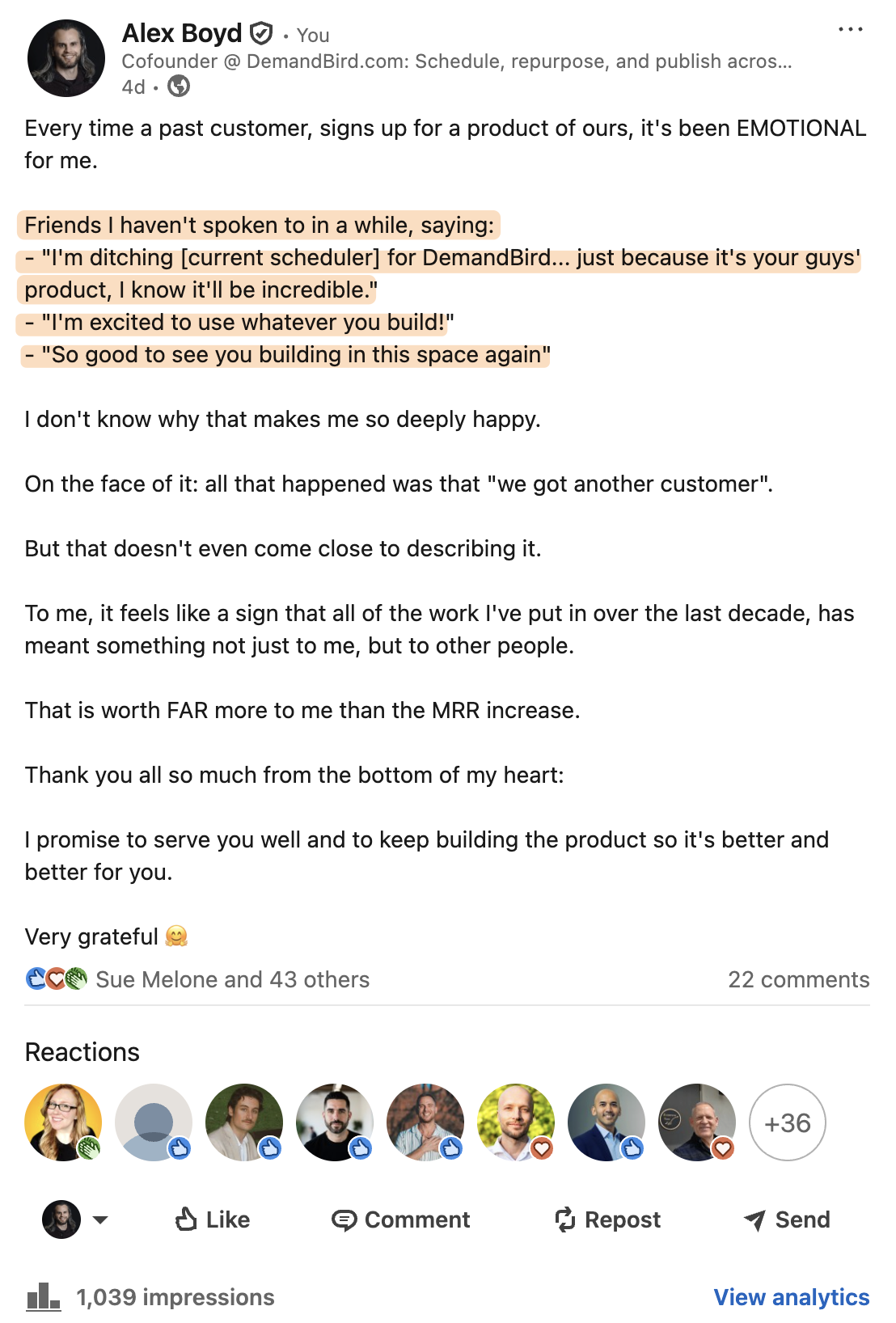Open the Comment speech bubble icon

pyautogui.click(x=346, y=1219)
